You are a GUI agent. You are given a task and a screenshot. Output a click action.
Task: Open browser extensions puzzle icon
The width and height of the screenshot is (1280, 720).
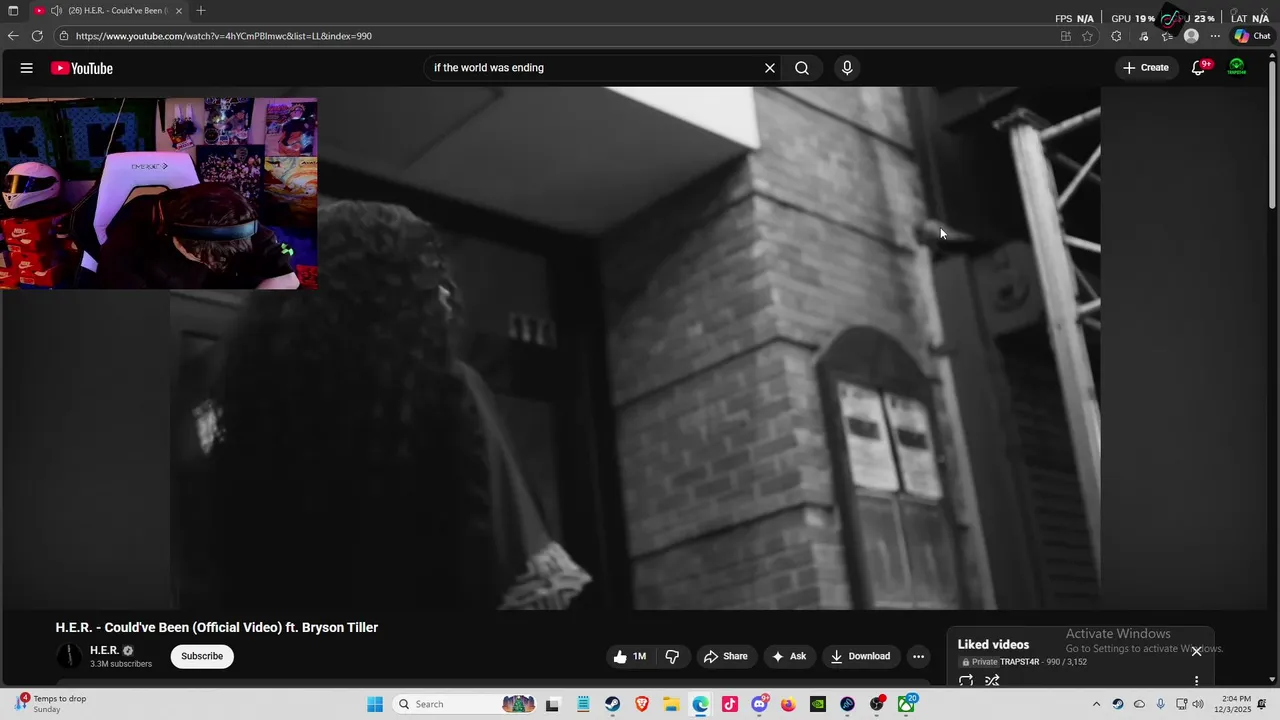point(1116,36)
